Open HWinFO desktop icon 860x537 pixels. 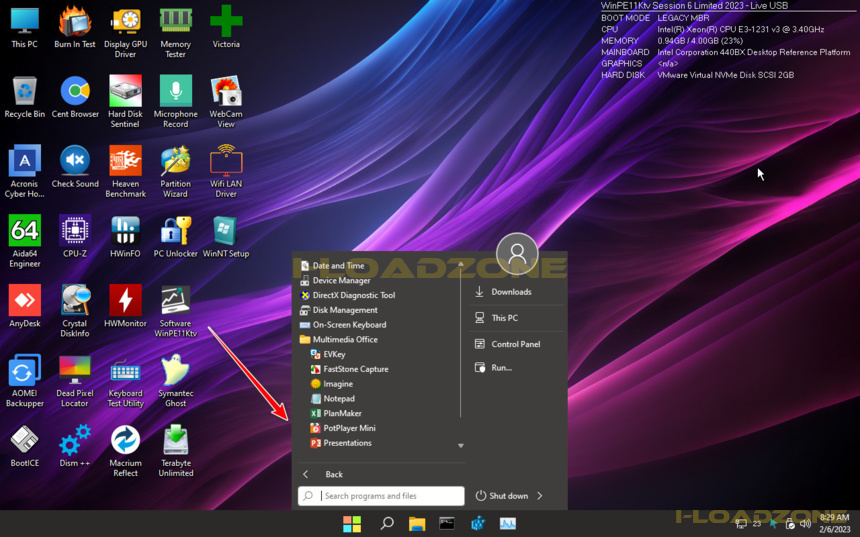click(125, 237)
